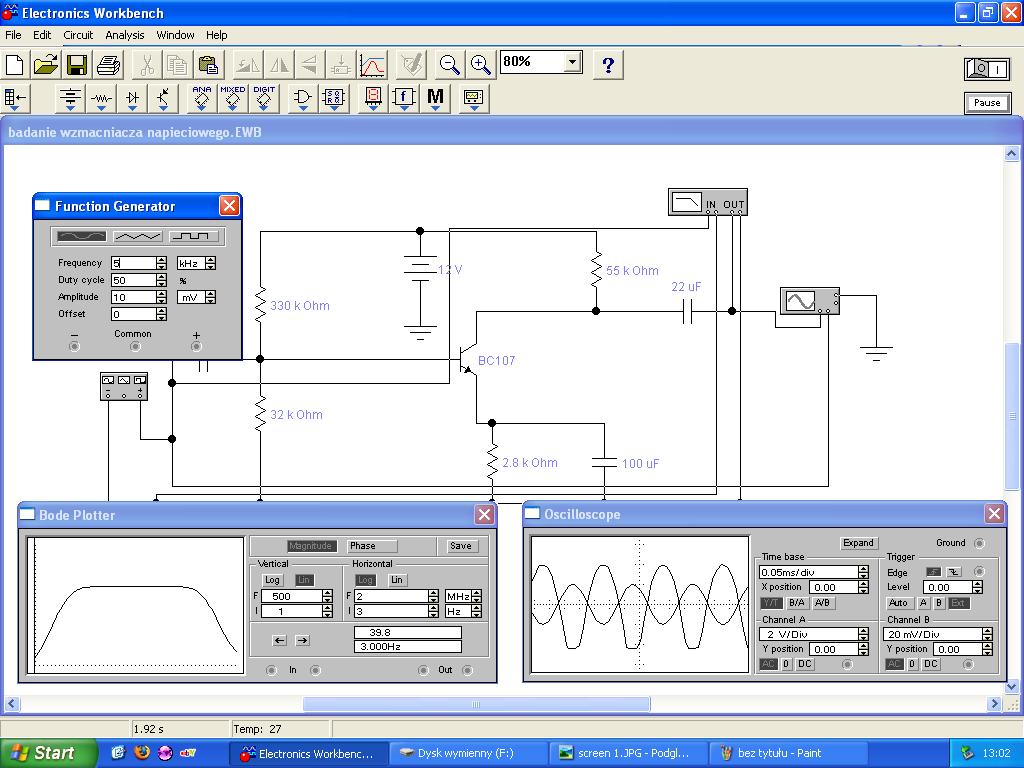
Task: Switch Bode Plotter vertical axis to Log
Action: pos(272,580)
